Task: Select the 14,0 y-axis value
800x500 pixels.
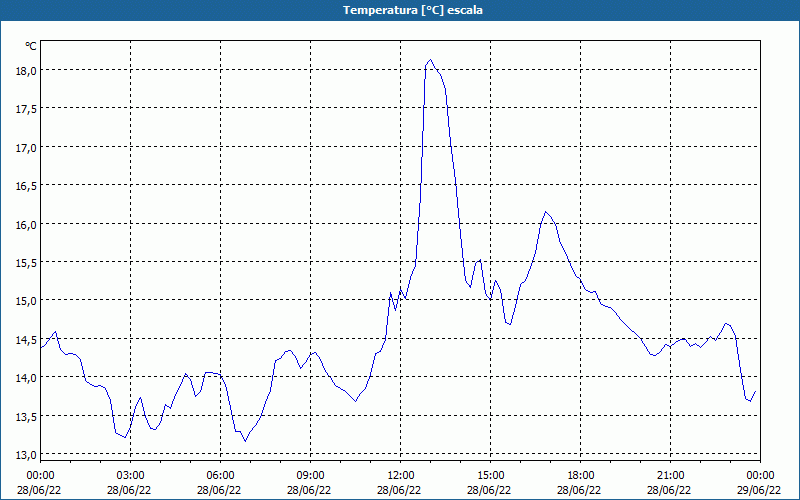Action: click(27, 378)
